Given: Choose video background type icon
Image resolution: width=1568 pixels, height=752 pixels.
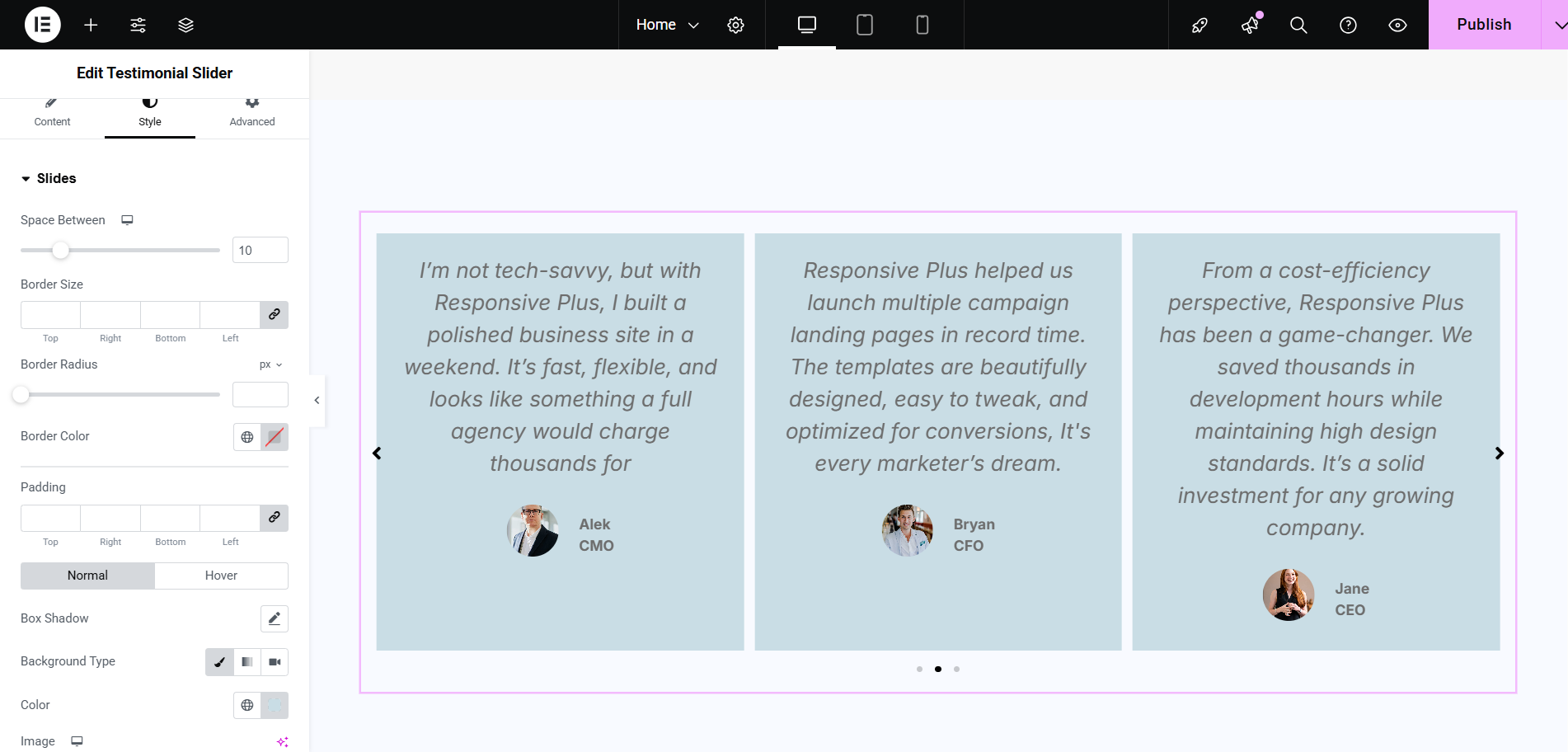Looking at the screenshot, I should click(x=275, y=662).
